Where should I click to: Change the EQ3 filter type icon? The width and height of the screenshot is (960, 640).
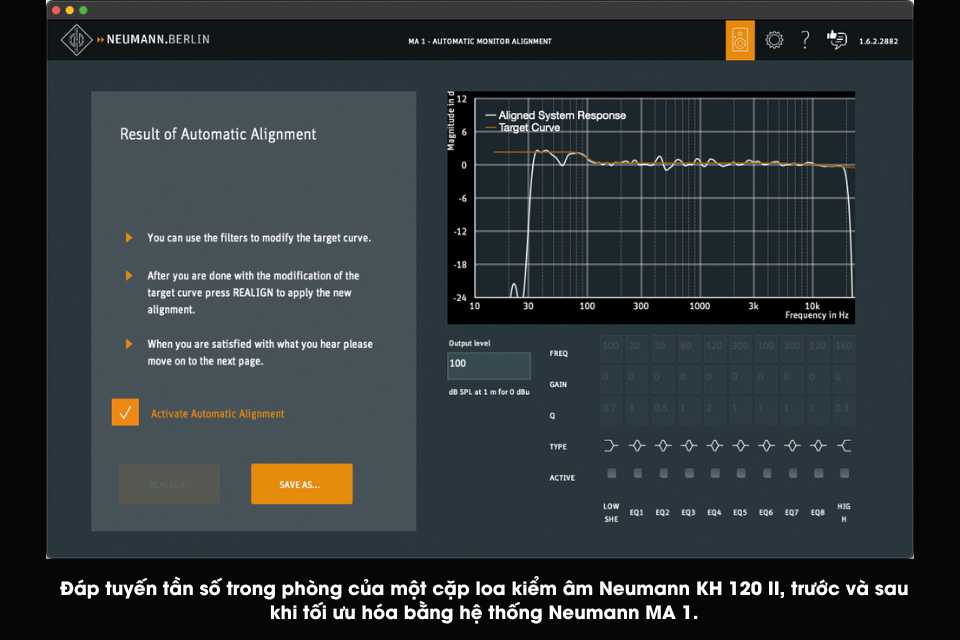coord(689,446)
